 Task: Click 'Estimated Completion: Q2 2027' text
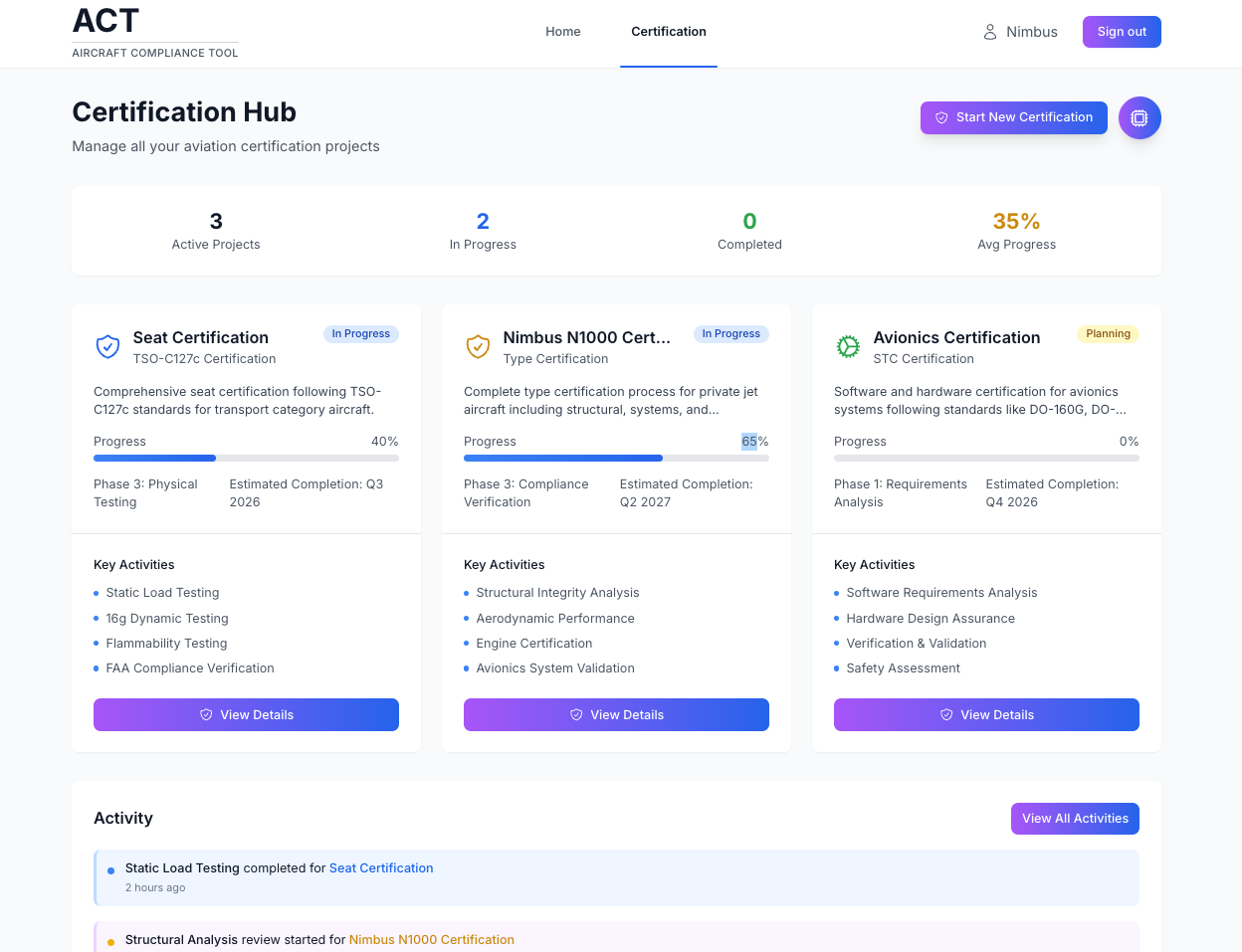[x=687, y=493]
